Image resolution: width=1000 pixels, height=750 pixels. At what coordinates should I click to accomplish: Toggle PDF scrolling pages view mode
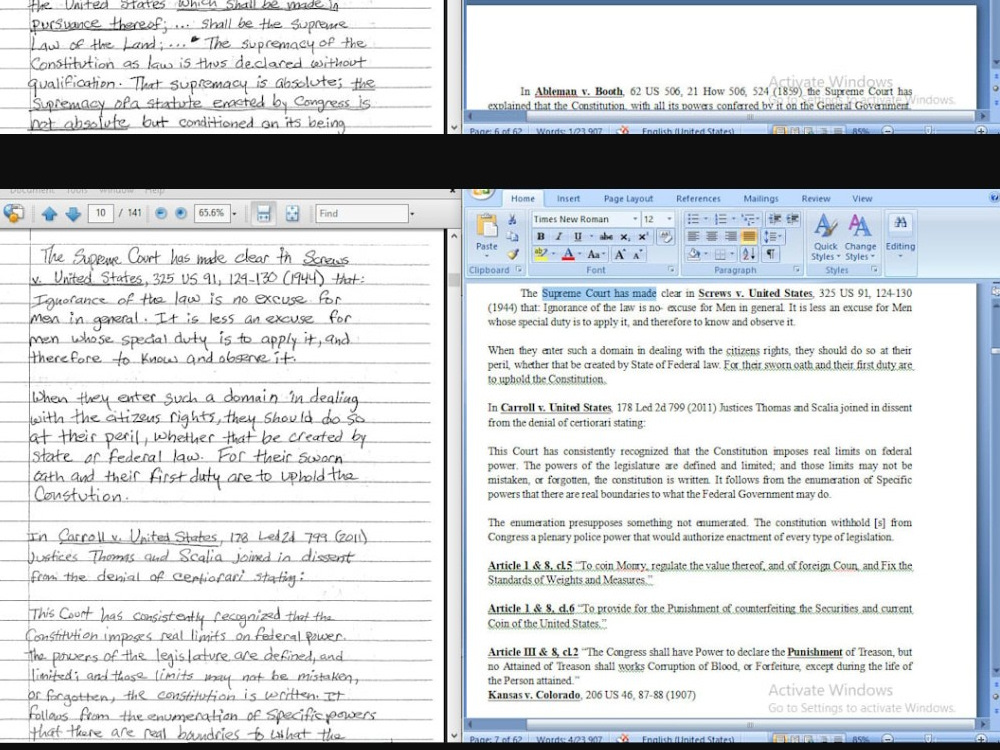[263, 213]
